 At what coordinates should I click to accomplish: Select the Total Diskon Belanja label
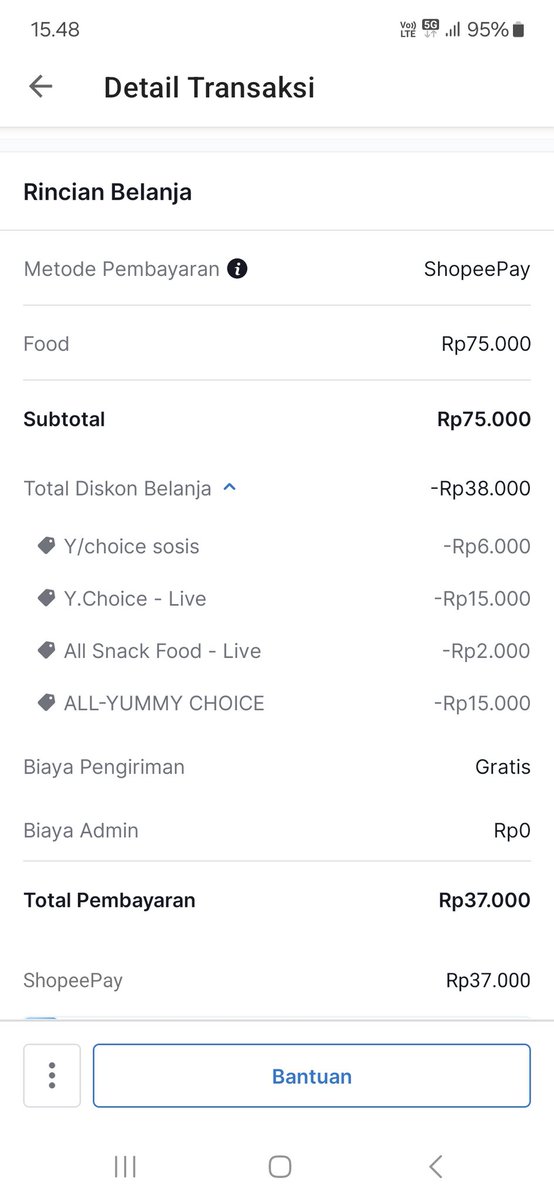[x=118, y=488]
